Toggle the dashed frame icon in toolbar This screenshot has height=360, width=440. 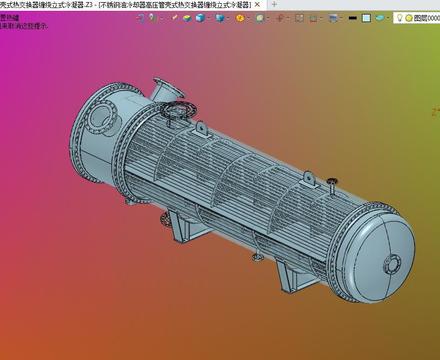(x=299, y=18)
